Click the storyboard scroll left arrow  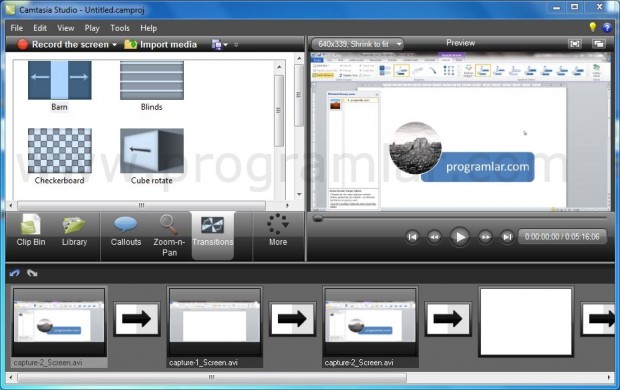(x=11, y=378)
